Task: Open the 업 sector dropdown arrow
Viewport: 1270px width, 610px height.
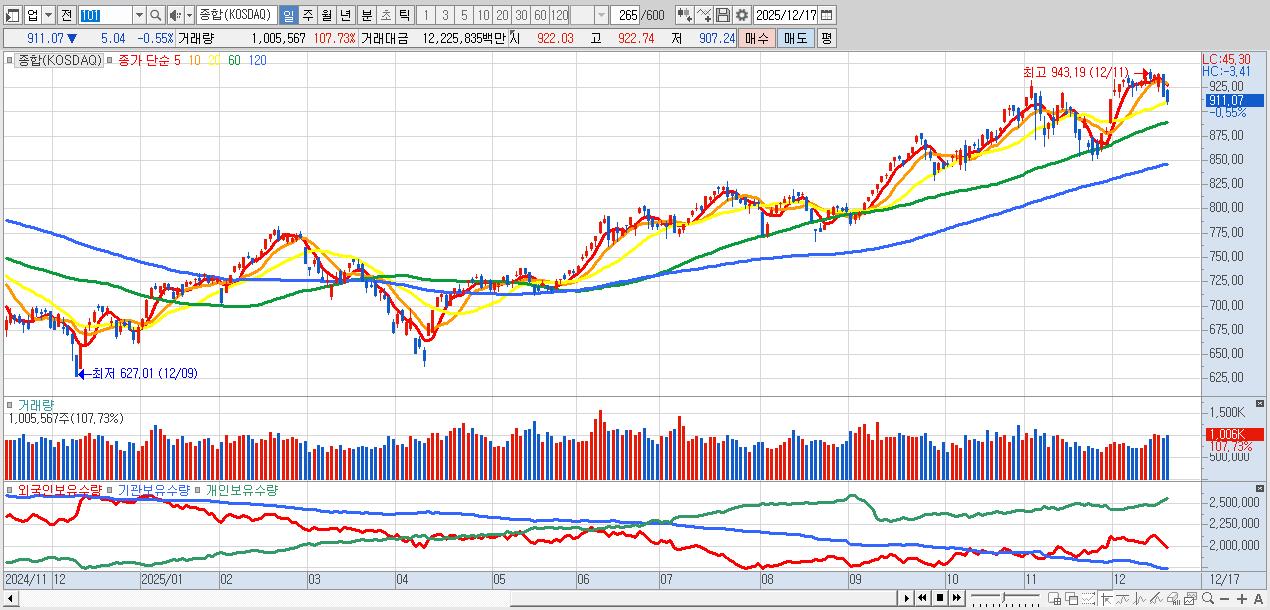Action: coord(49,16)
